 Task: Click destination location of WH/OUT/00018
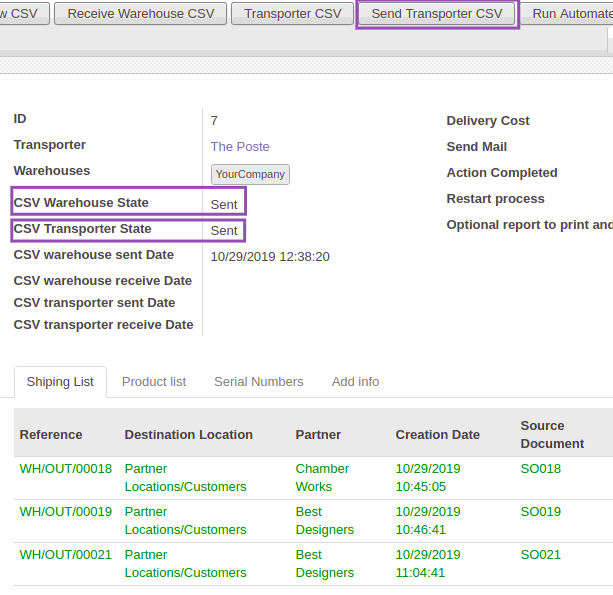pyautogui.click(x=185, y=478)
